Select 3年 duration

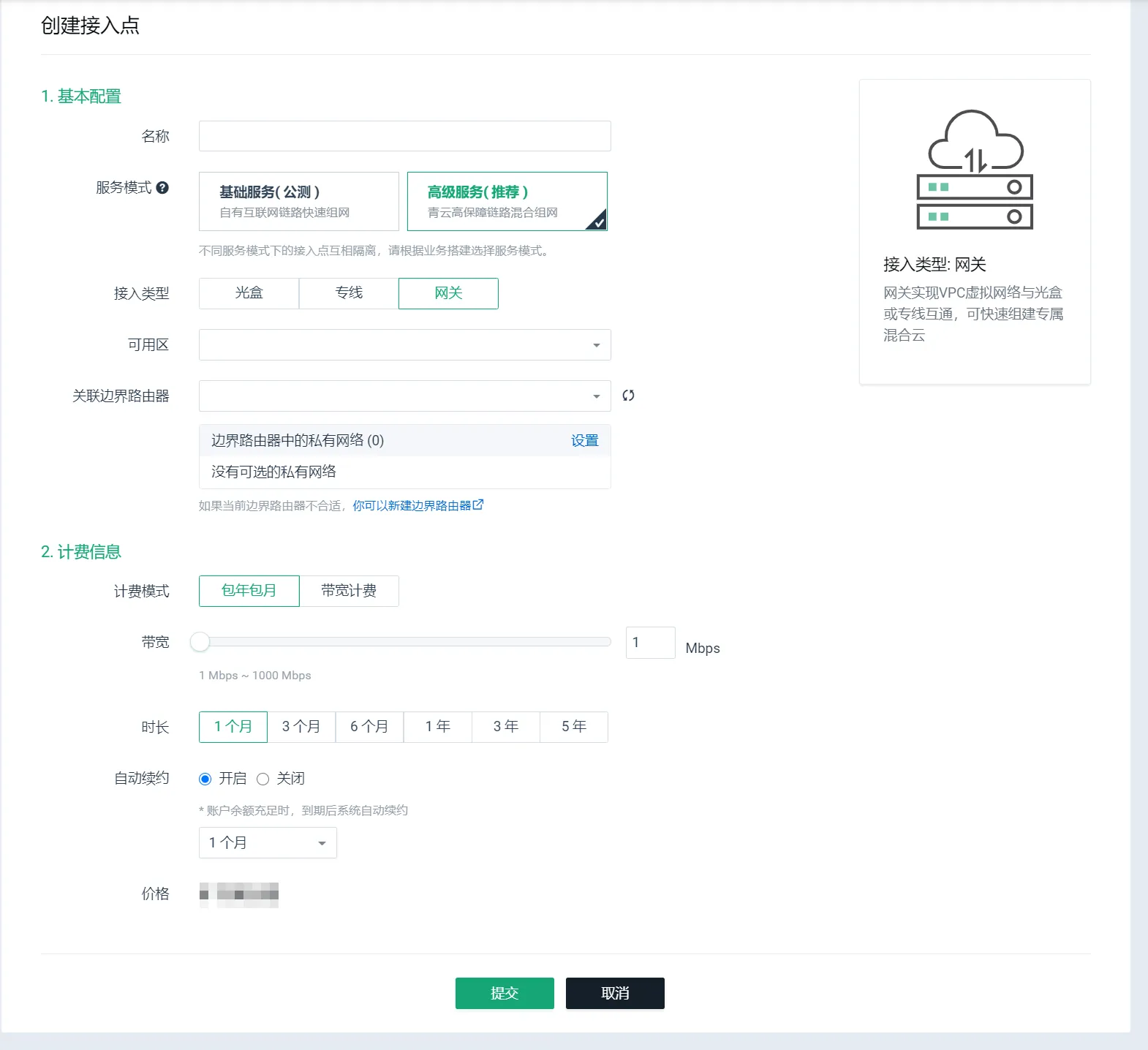point(505,727)
